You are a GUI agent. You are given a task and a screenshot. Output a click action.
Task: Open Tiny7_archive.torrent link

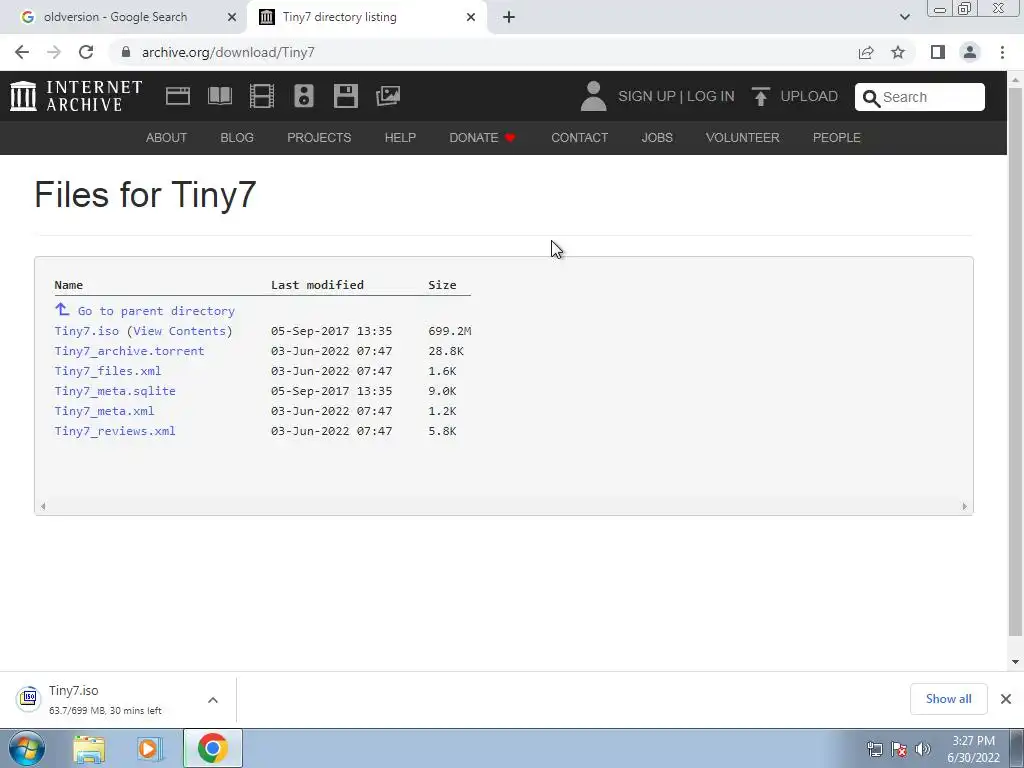tap(129, 351)
